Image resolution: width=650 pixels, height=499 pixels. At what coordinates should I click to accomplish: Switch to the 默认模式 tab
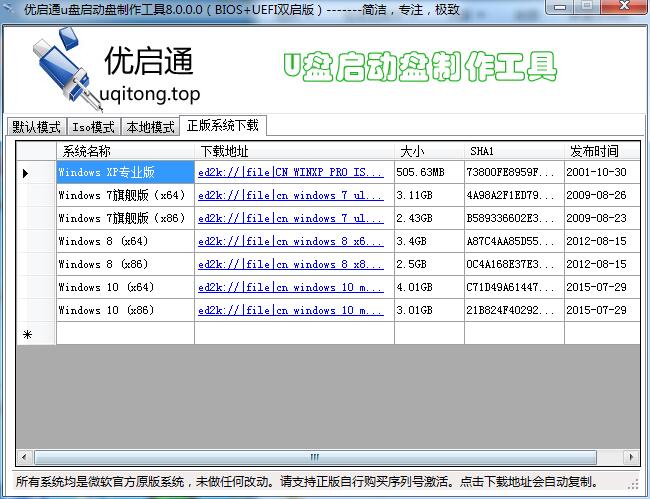coord(35,127)
